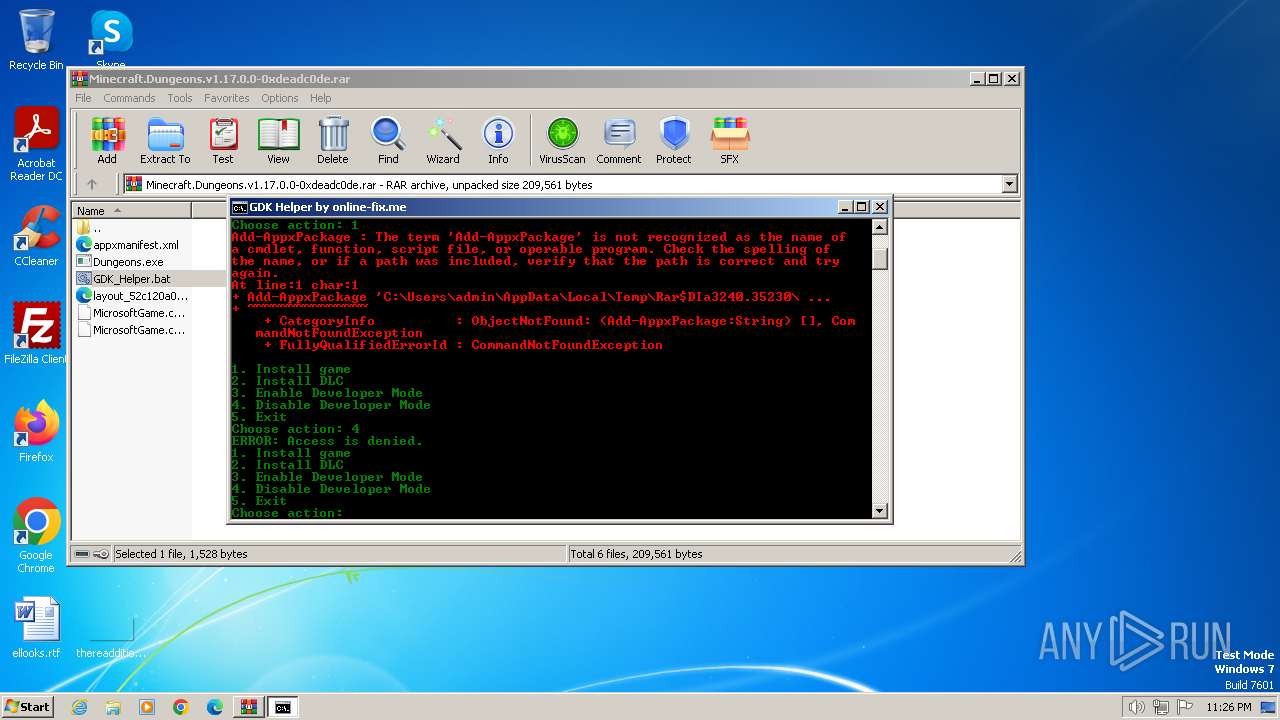Click the Find magnifier icon
The width and height of the screenshot is (1280, 720).
388,140
